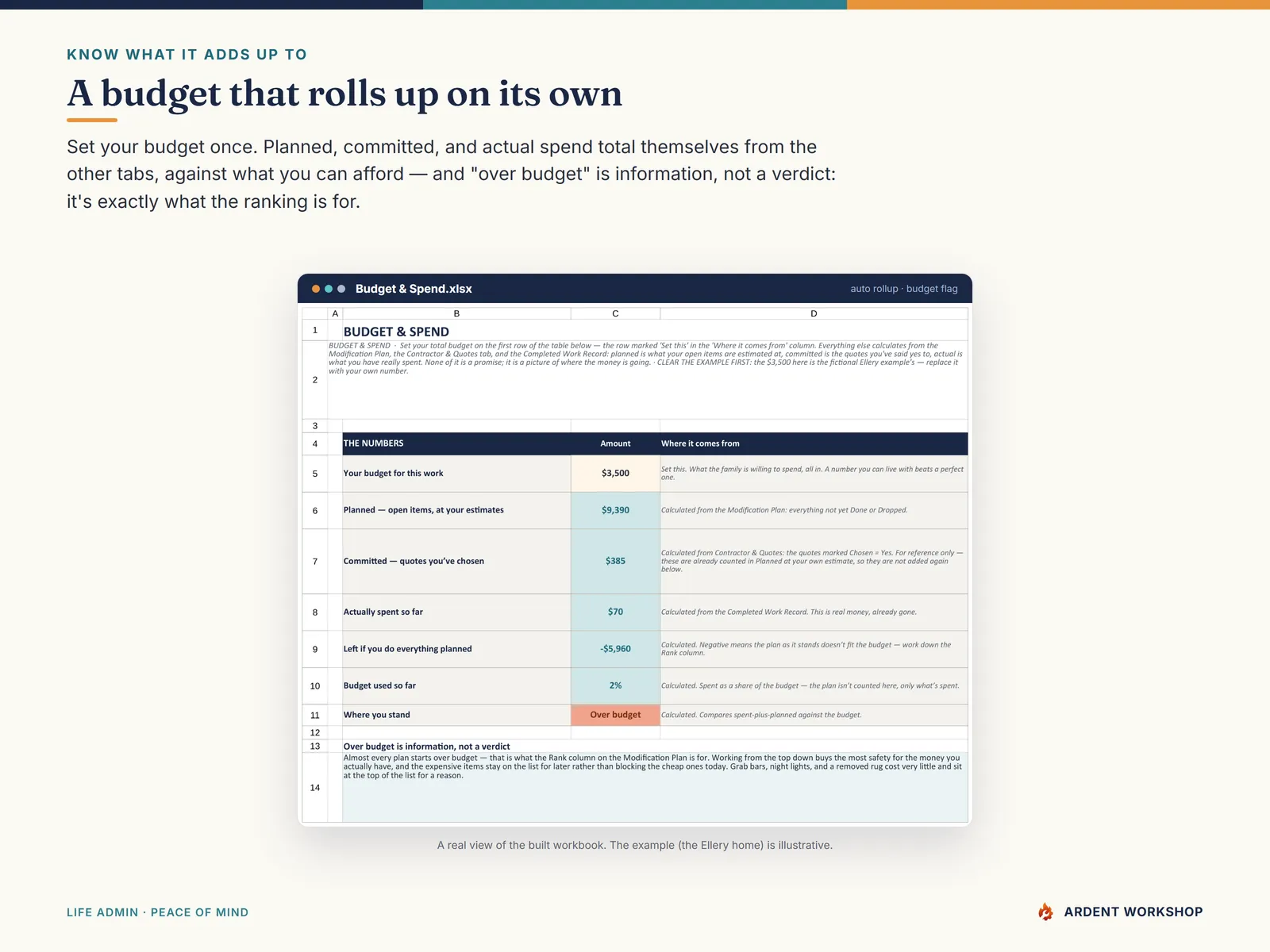Click 'Where it comes from' heading cell
Screen dimensions: 1270x952
(x=814, y=443)
